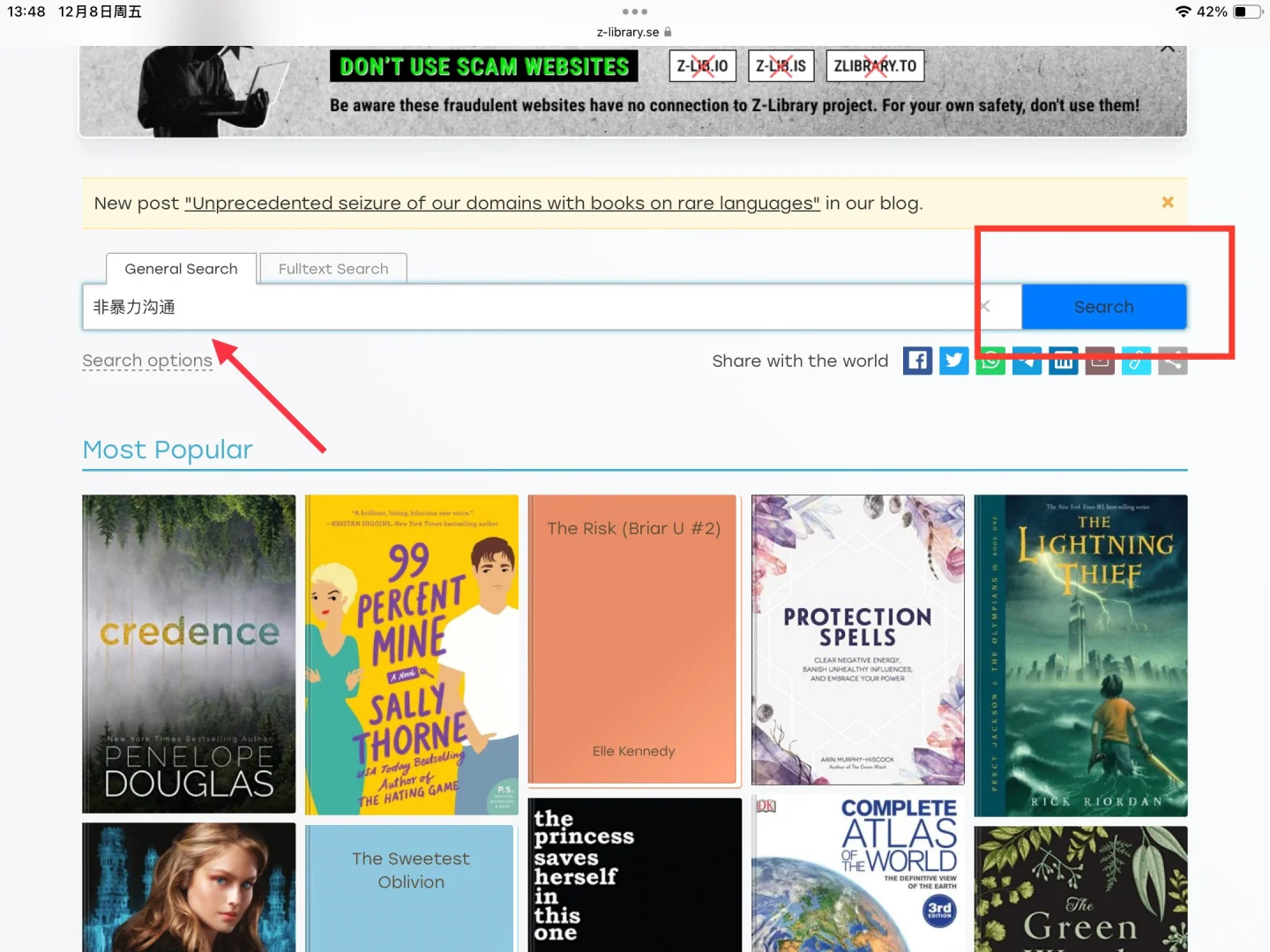
Task: Share on Facebook icon
Action: [x=917, y=361]
